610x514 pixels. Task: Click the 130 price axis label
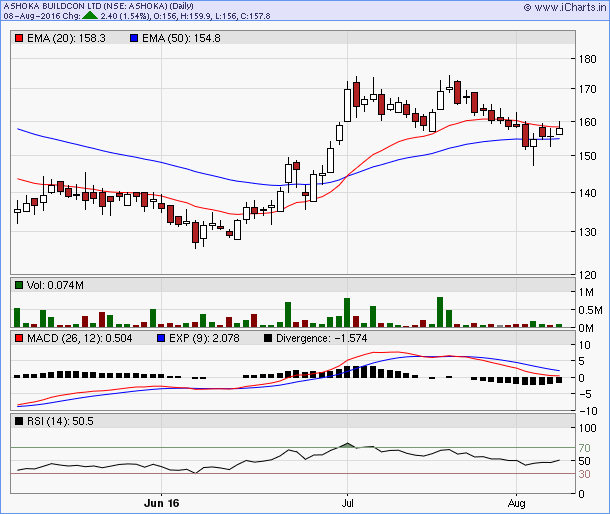pyautogui.click(x=587, y=232)
